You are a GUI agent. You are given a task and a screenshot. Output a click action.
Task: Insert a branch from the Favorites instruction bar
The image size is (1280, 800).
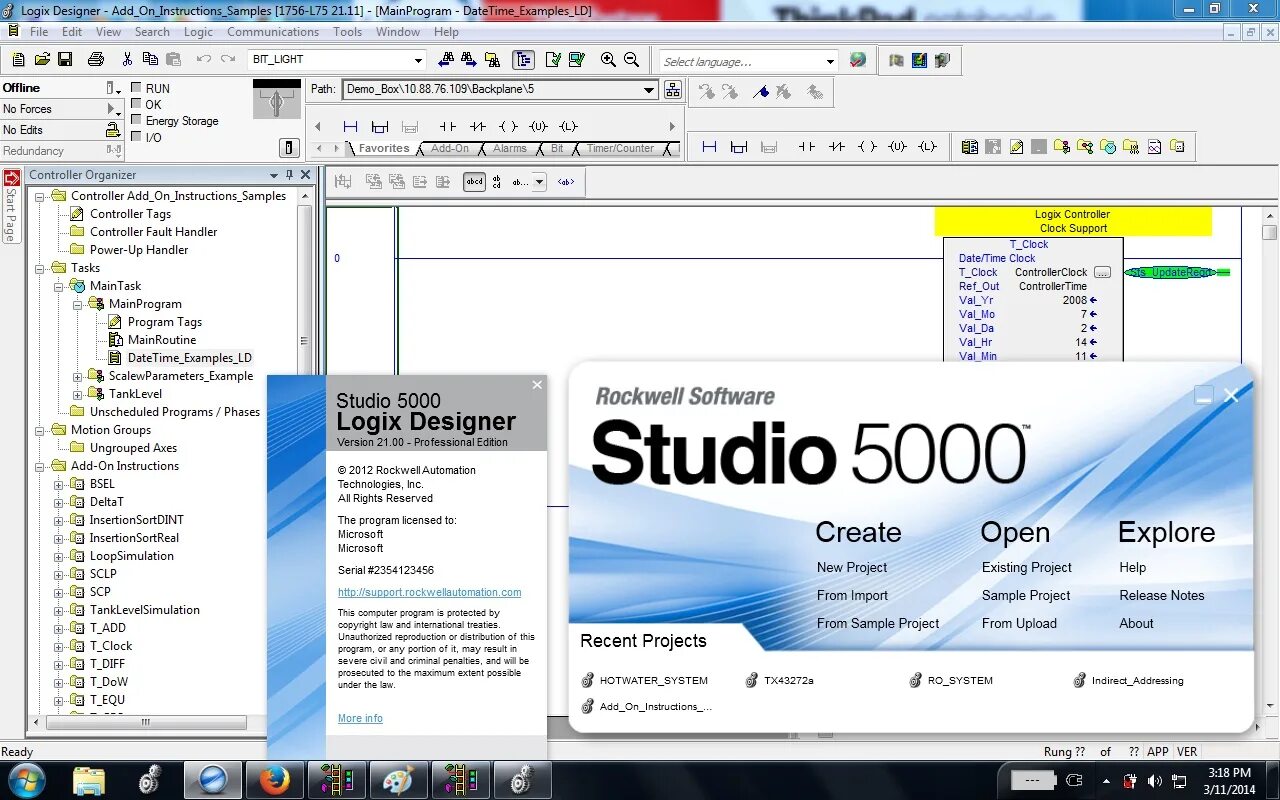pyautogui.click(x=380, y=127)
